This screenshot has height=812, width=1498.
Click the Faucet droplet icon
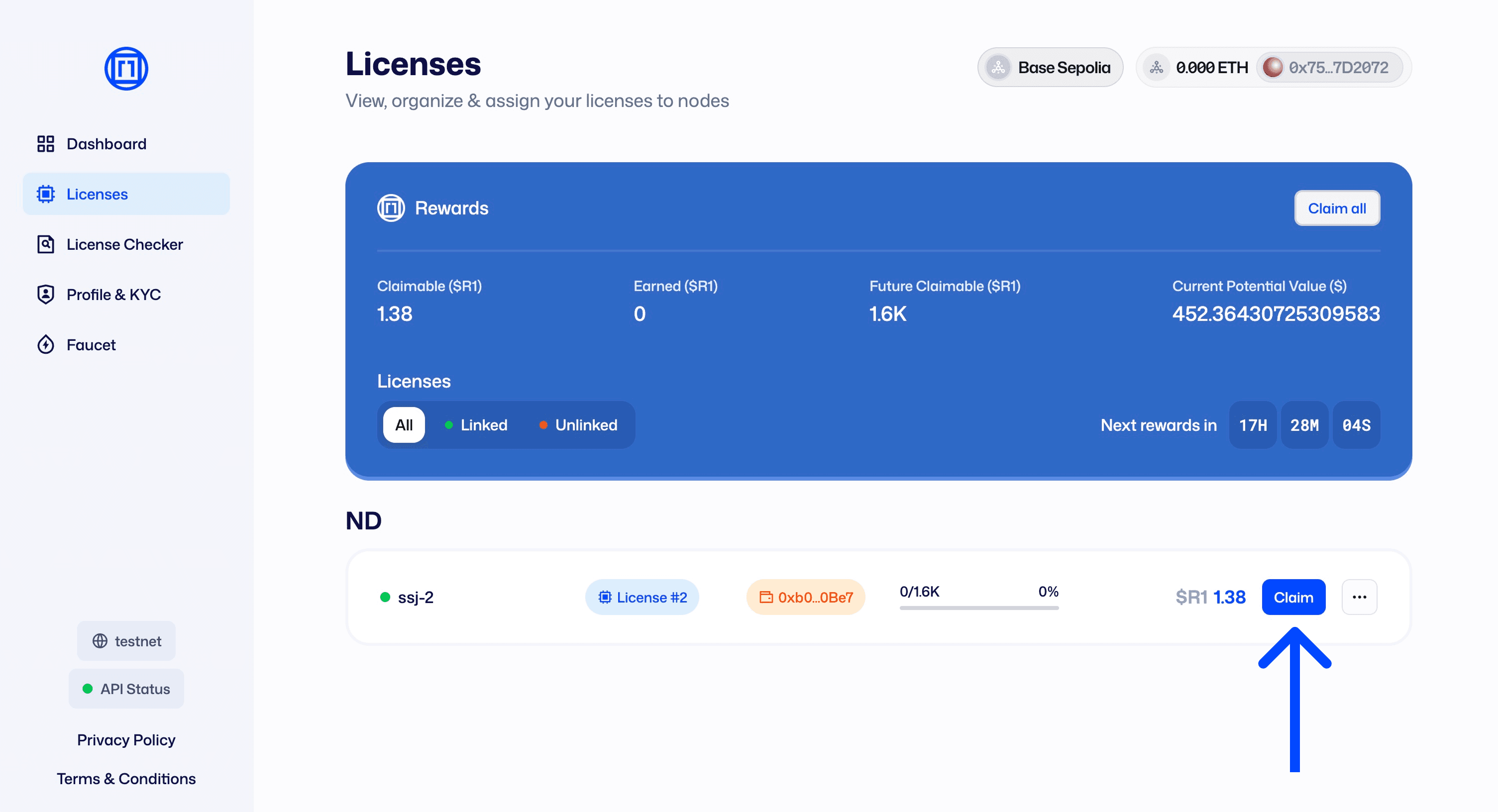pos(45,345)
